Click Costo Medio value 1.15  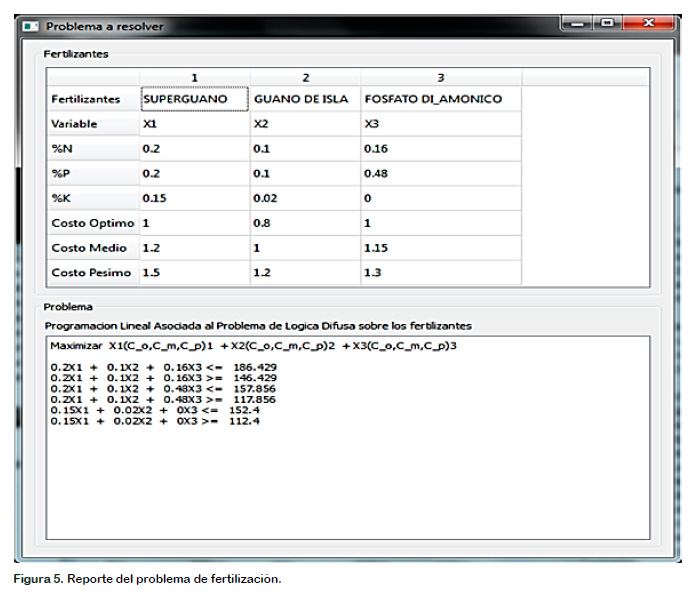[441, 248]
